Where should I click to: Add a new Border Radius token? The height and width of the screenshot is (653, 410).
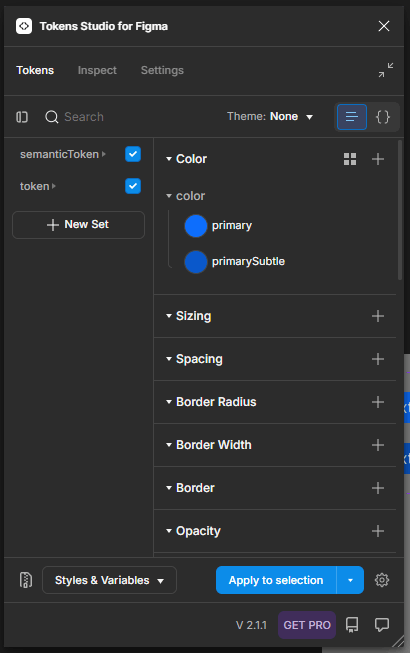pos(378,402)
